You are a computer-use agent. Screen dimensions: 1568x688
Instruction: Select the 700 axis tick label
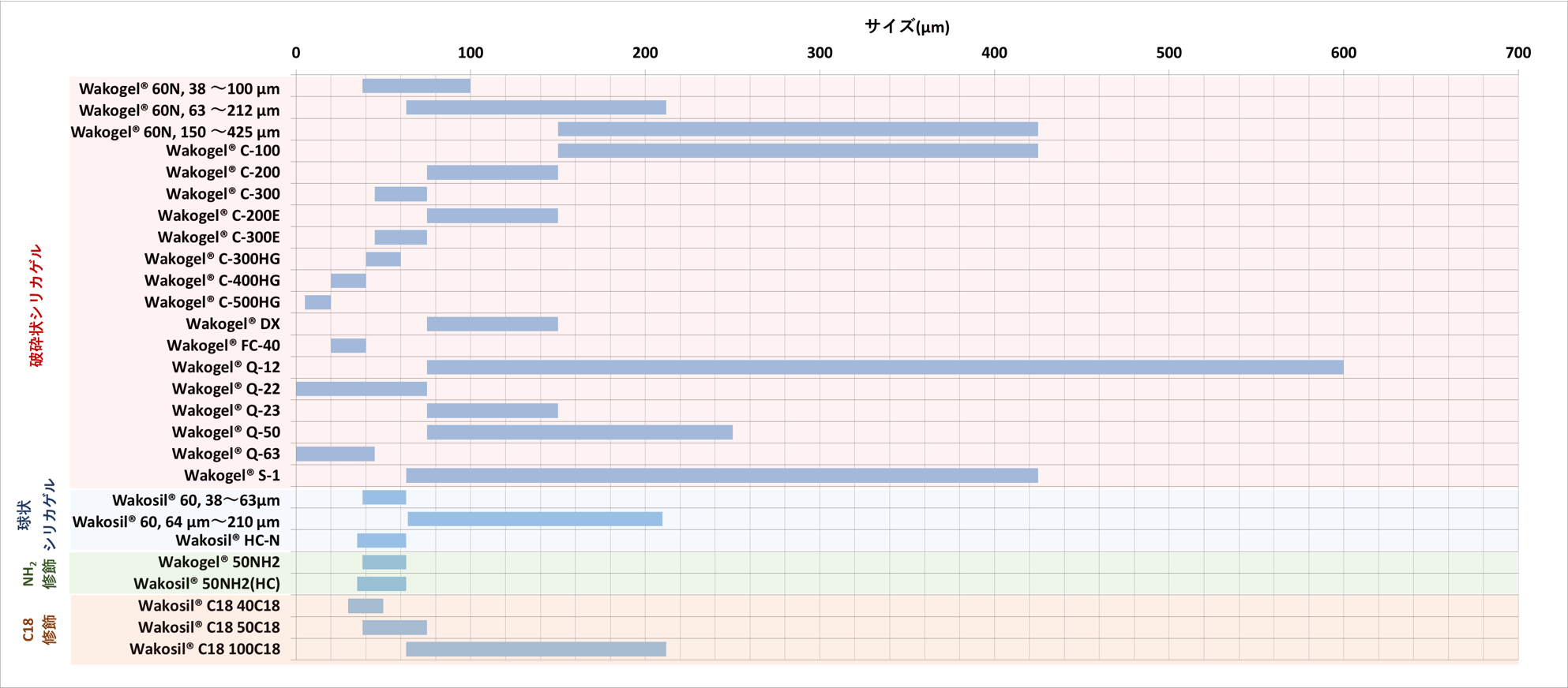1517,53
